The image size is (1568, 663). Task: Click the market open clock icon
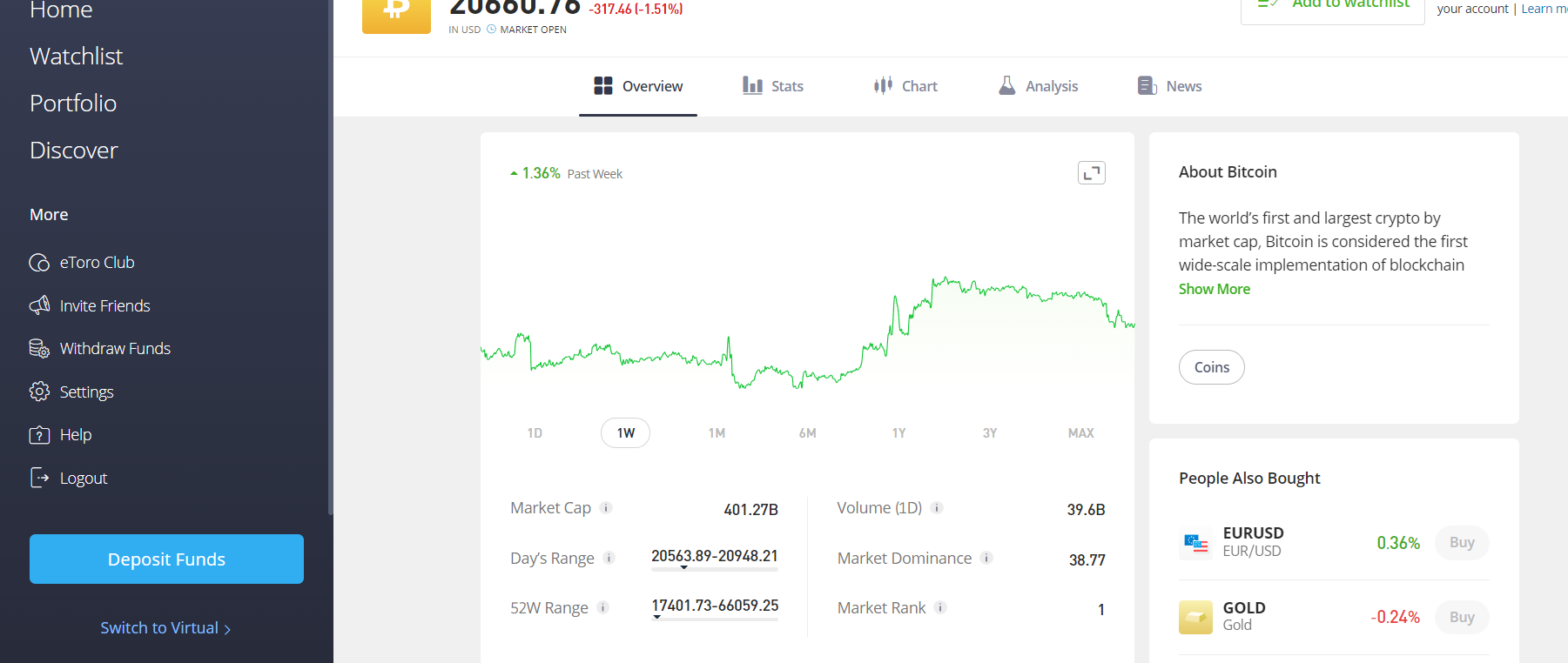tap(491, 30)
